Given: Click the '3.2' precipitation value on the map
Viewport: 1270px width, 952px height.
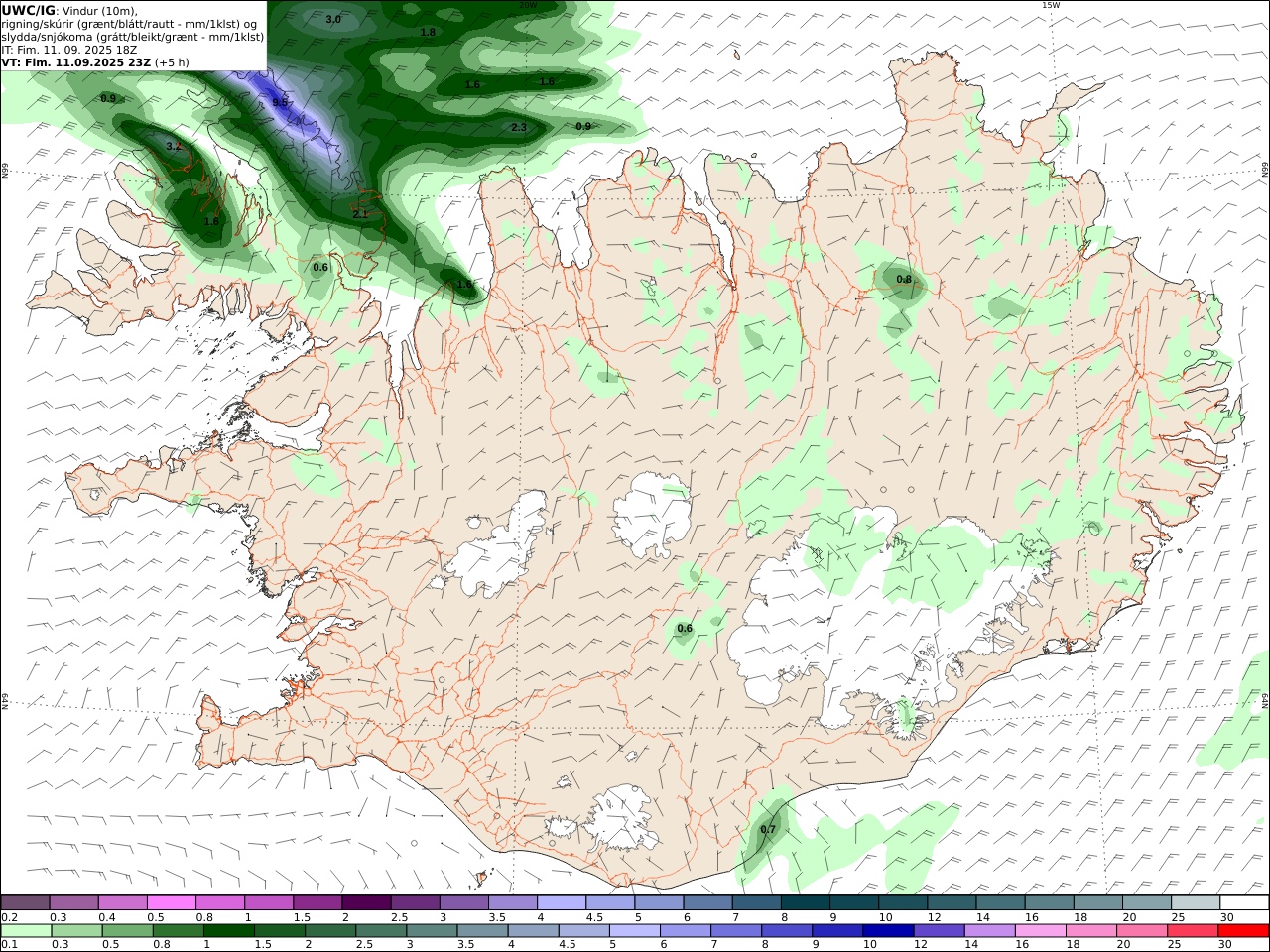Looking at the screenshot, I should 174,146.
